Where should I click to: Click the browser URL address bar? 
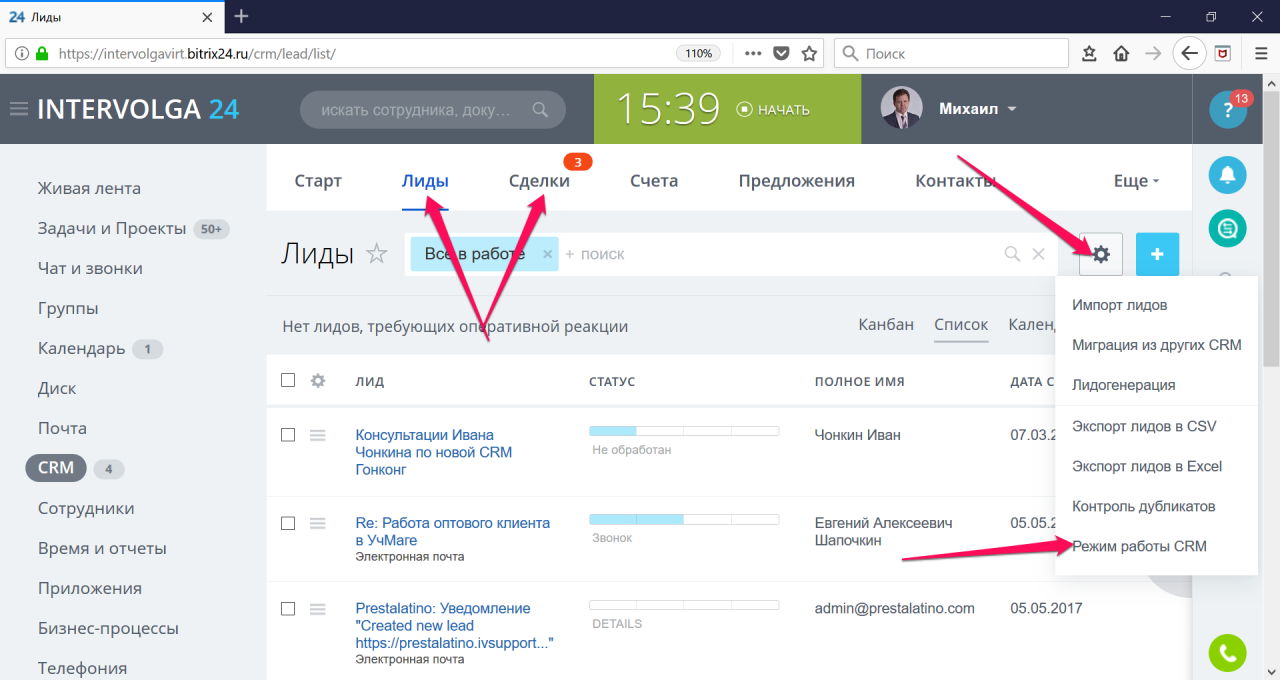coord(365,53)
